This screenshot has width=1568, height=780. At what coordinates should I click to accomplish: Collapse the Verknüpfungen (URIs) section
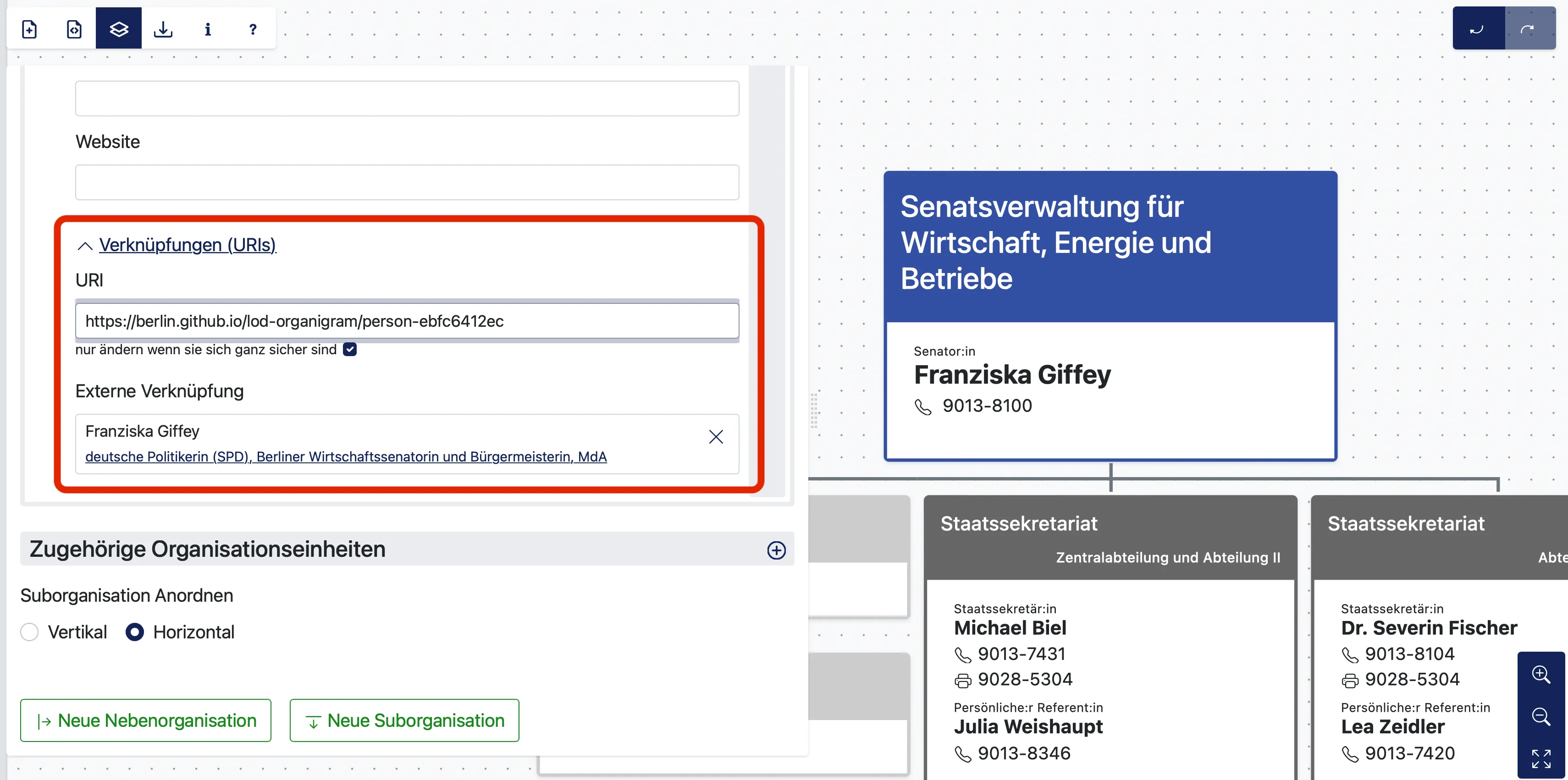click(x=85, y=245)
